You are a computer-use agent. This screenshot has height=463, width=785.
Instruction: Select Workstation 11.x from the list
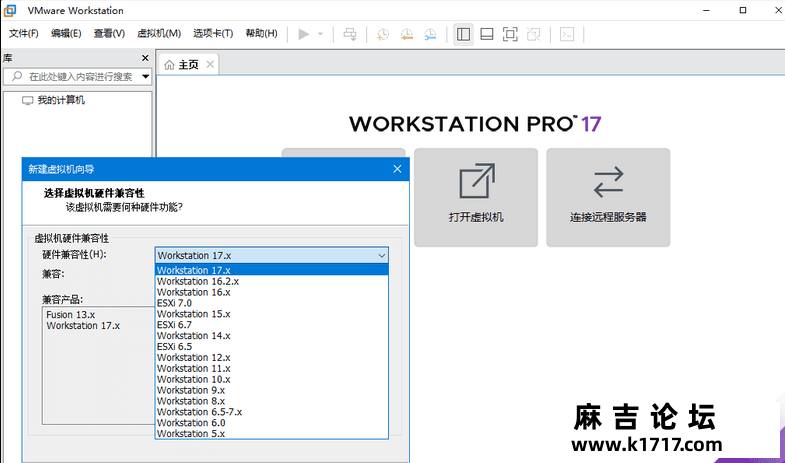pos(272,368)
